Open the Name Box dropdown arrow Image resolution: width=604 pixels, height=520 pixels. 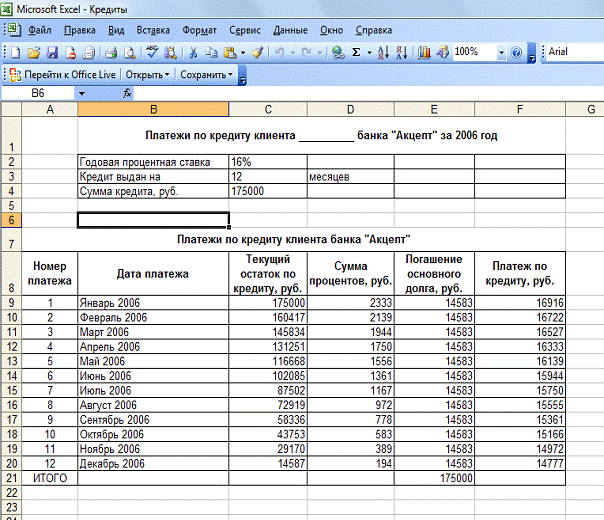[x=82, y=93]
